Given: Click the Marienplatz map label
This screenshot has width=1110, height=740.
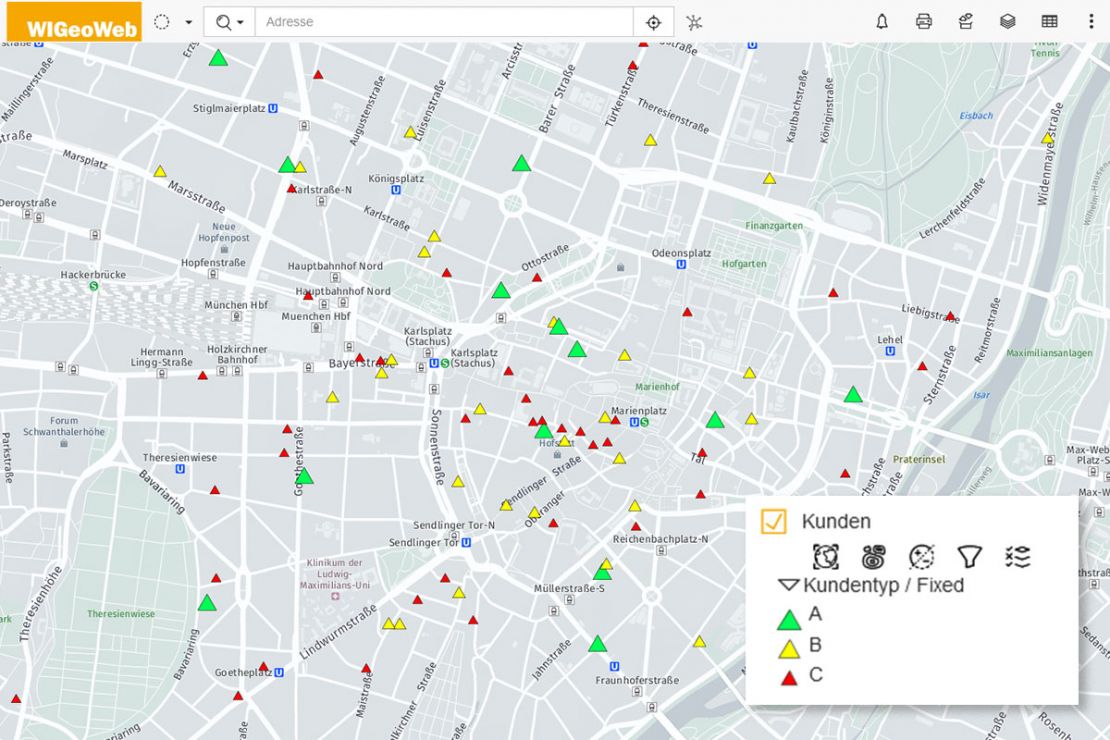Looking at the screenshot, I should [639, 411].
